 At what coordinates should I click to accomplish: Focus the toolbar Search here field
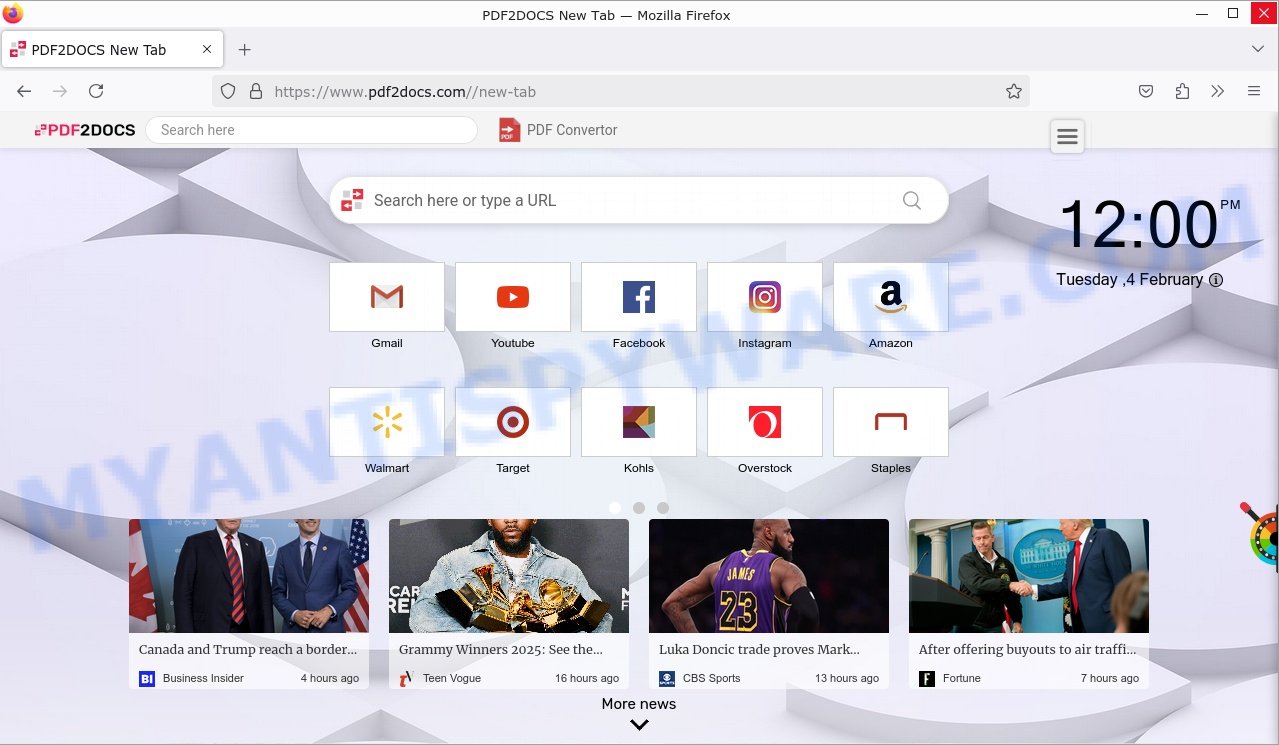pos(311,130)
